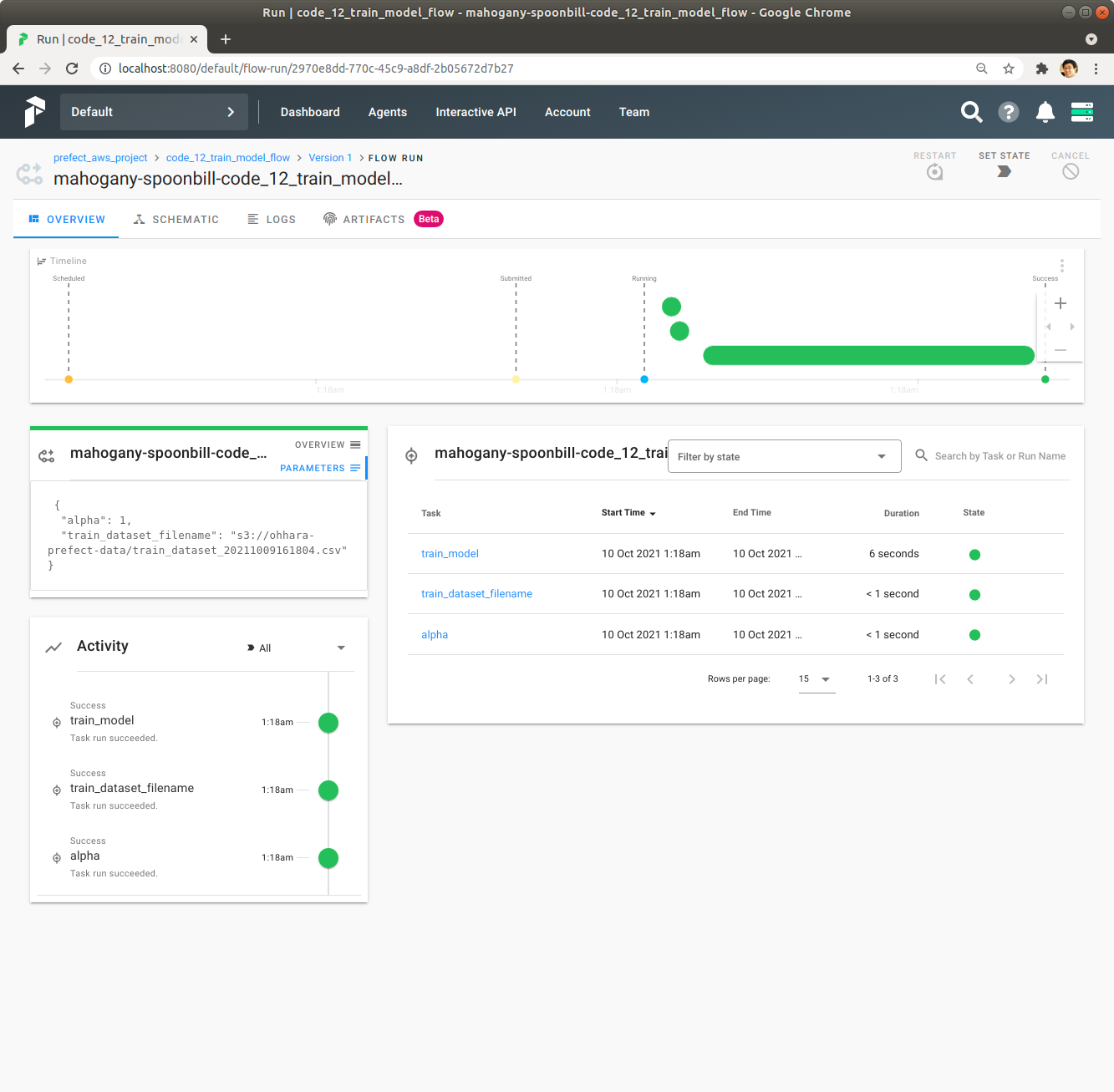This screenshot has height=1092, width=1114.
Task: Pan timeline left with arrow icon
Action: (1048, 327)
